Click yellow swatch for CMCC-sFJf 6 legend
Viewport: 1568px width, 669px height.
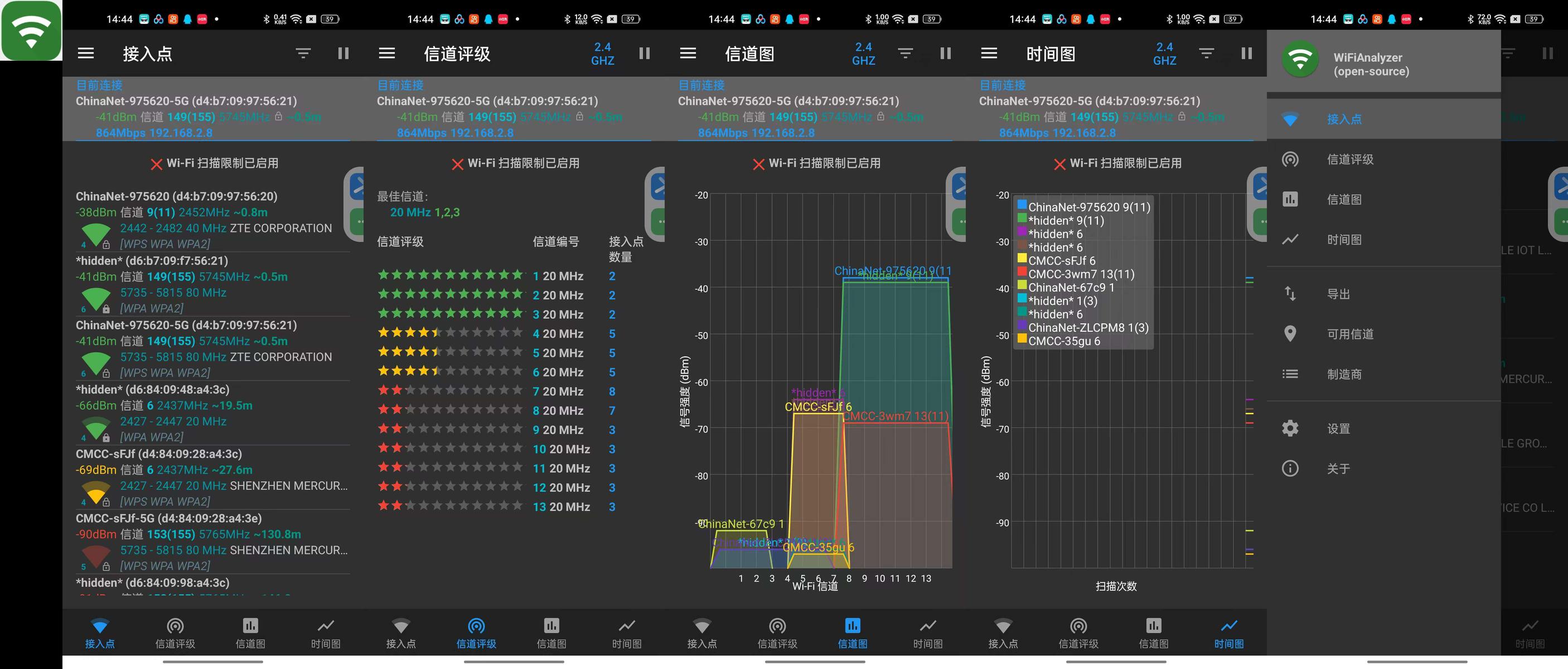point(1022,259)
